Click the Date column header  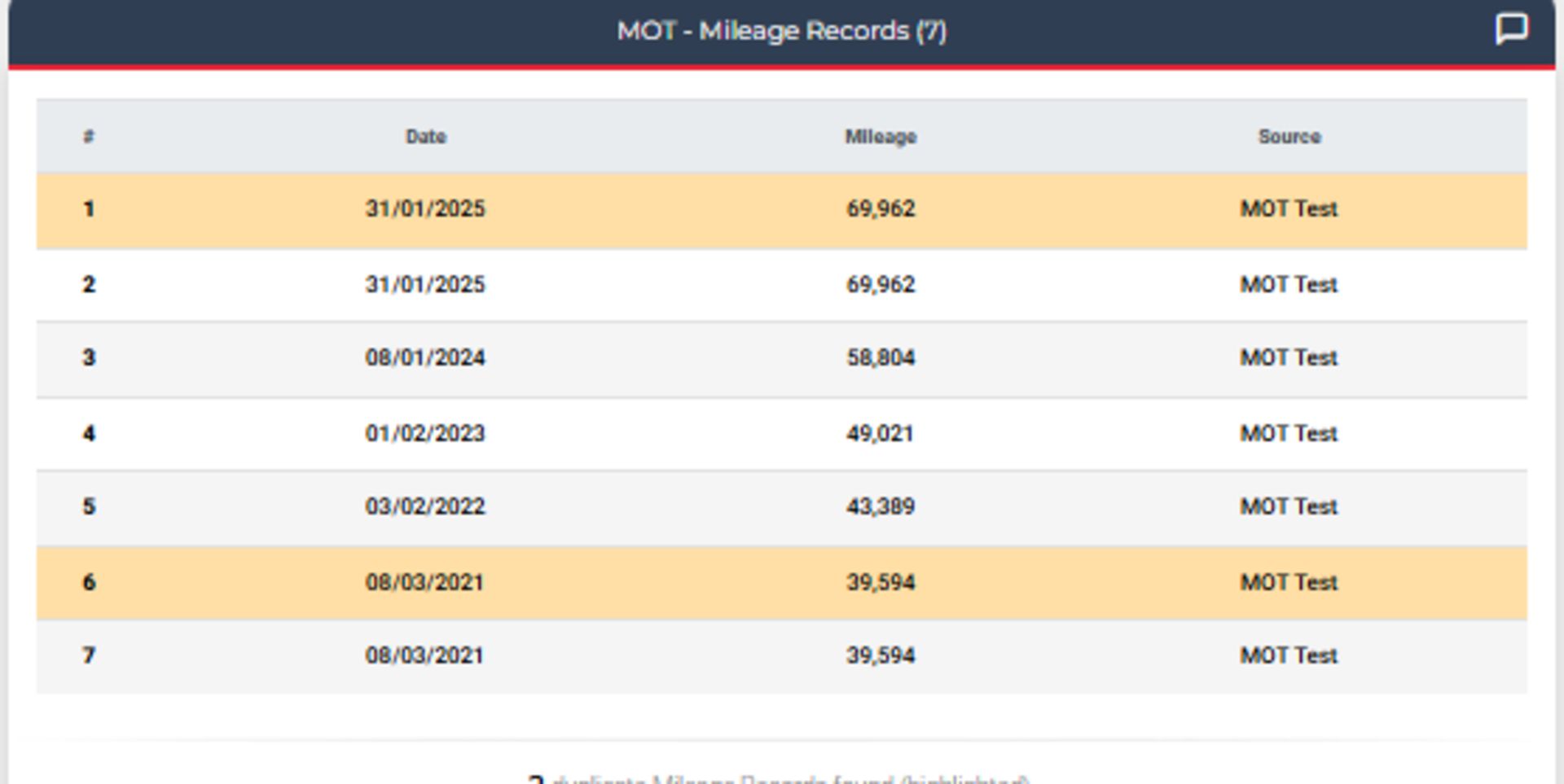[x=426, y=137]
